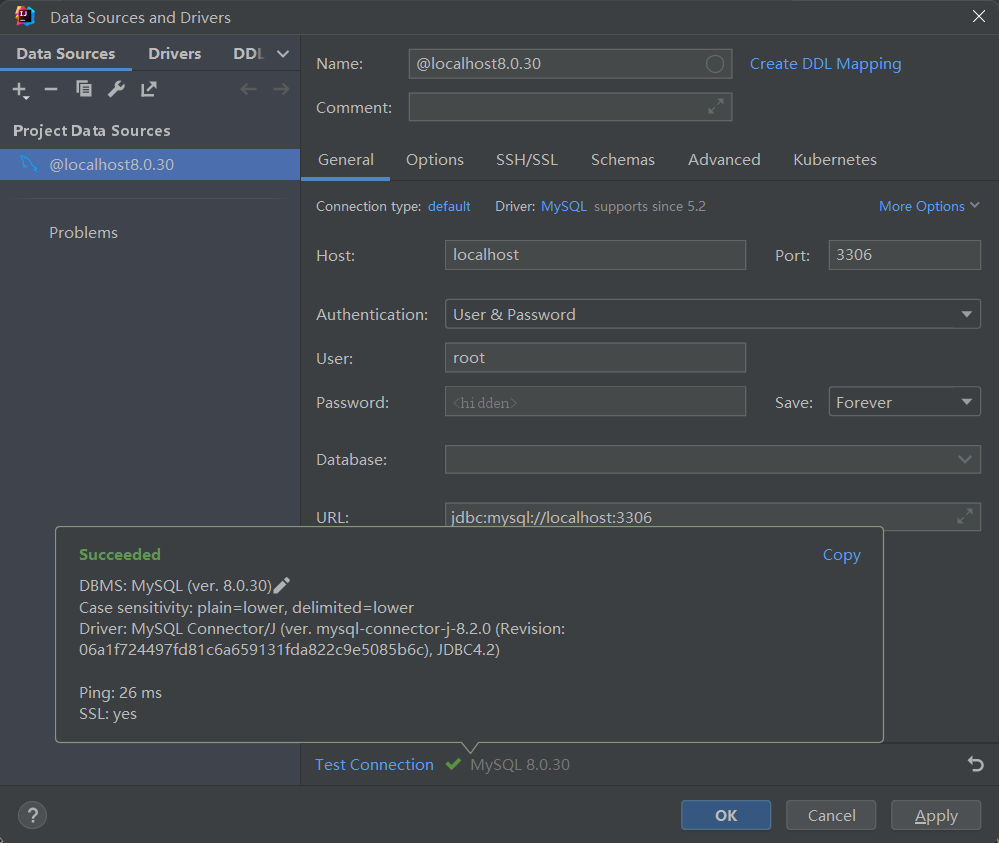The width and height of the screenshot is (999, 843).
Task: Click the MySQL dolphin icon of @localhost8.0.30
Action: (29, 164)
